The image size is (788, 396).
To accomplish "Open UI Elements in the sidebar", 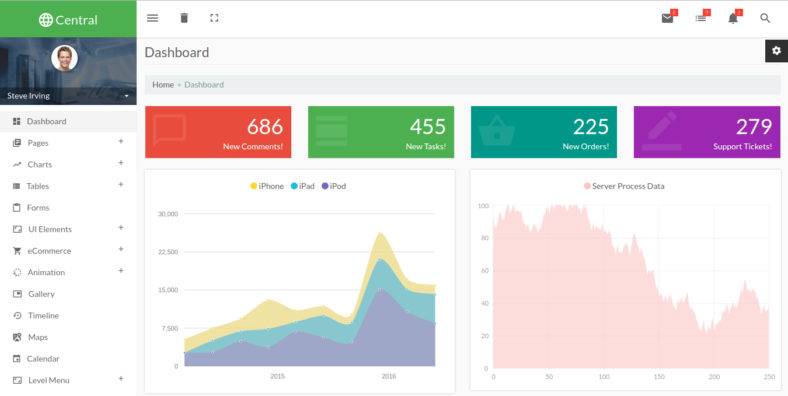I will [50, 229].
